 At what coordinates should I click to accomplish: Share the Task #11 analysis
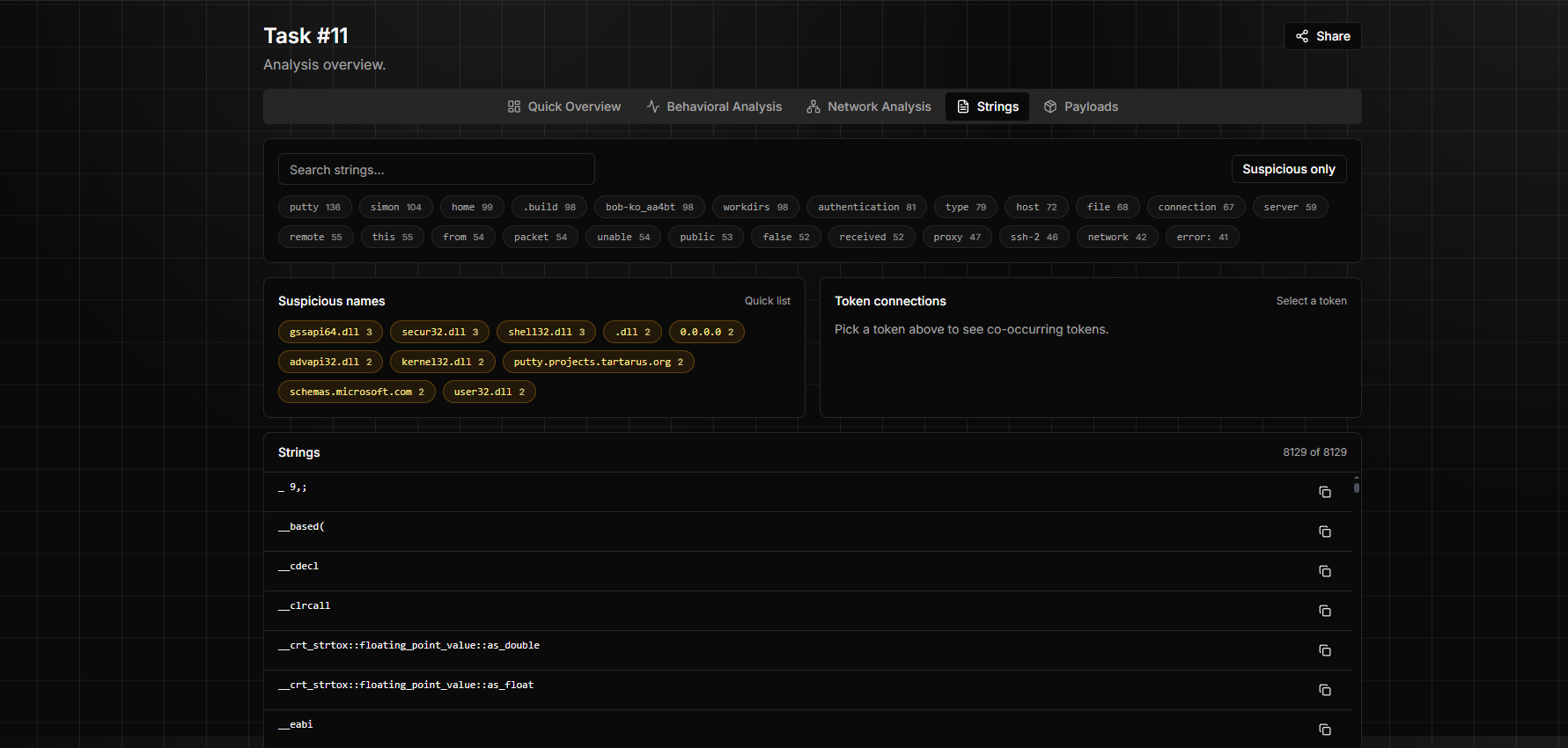coord(1322,36)
